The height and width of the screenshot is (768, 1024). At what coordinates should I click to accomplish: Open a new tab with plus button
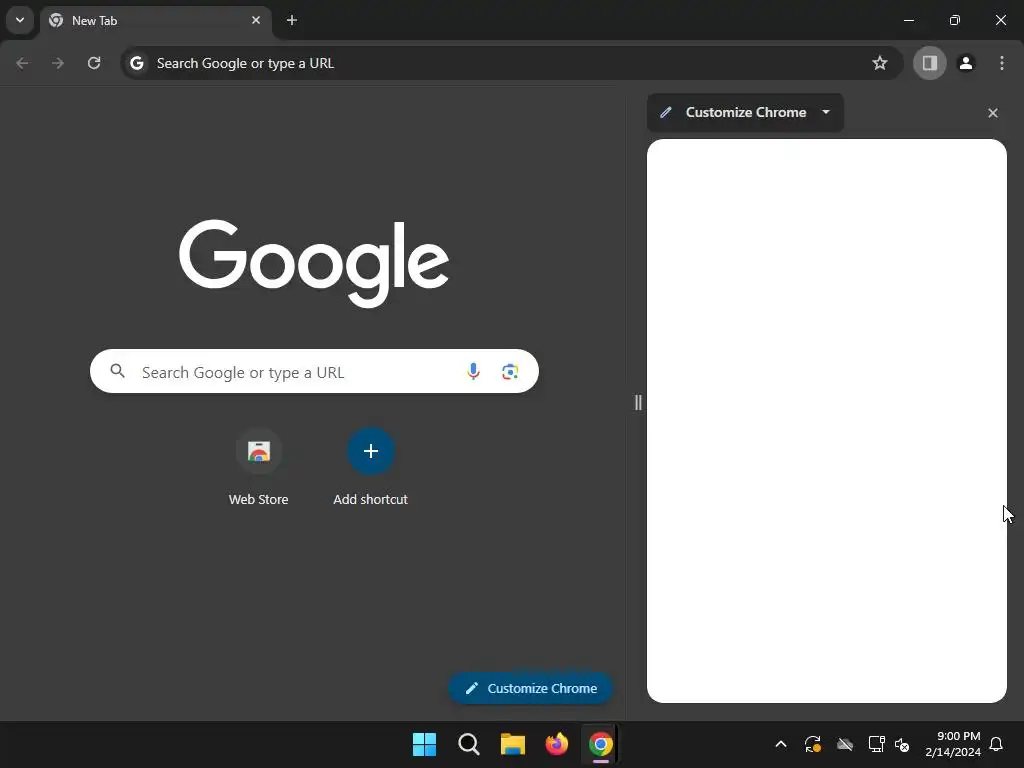point(292,20)
